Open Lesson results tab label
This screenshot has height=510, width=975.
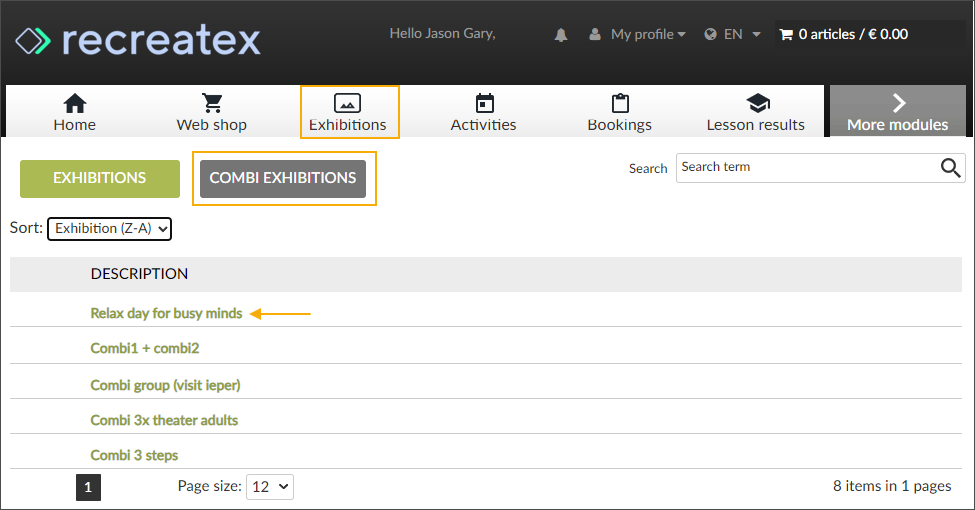pyautogui.click(x=756, y=125)
